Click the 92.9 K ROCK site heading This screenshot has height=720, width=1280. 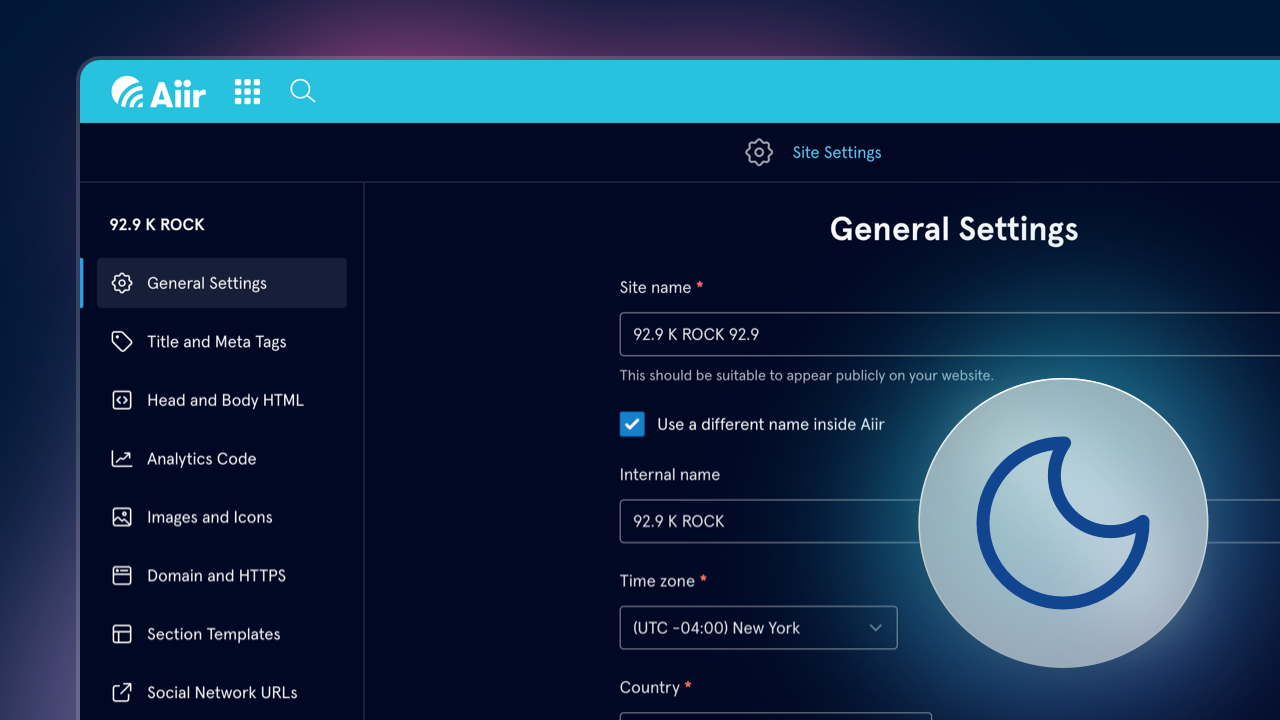[157, 225]
